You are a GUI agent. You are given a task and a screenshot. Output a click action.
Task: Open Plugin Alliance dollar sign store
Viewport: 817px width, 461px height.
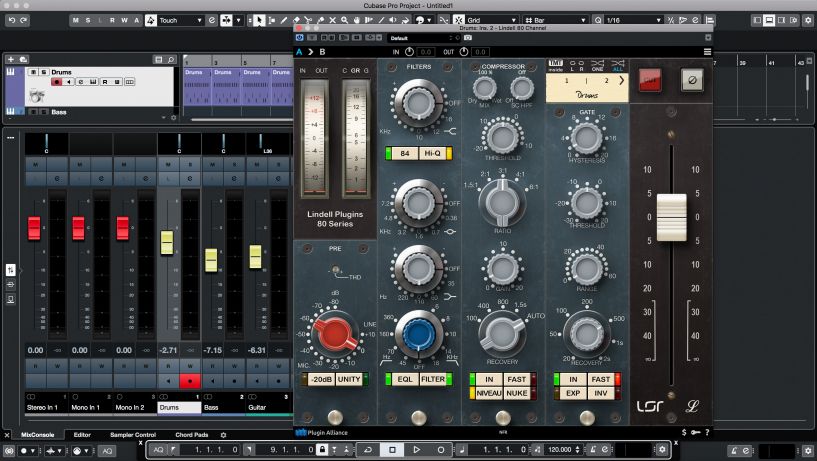coord(684,432)
